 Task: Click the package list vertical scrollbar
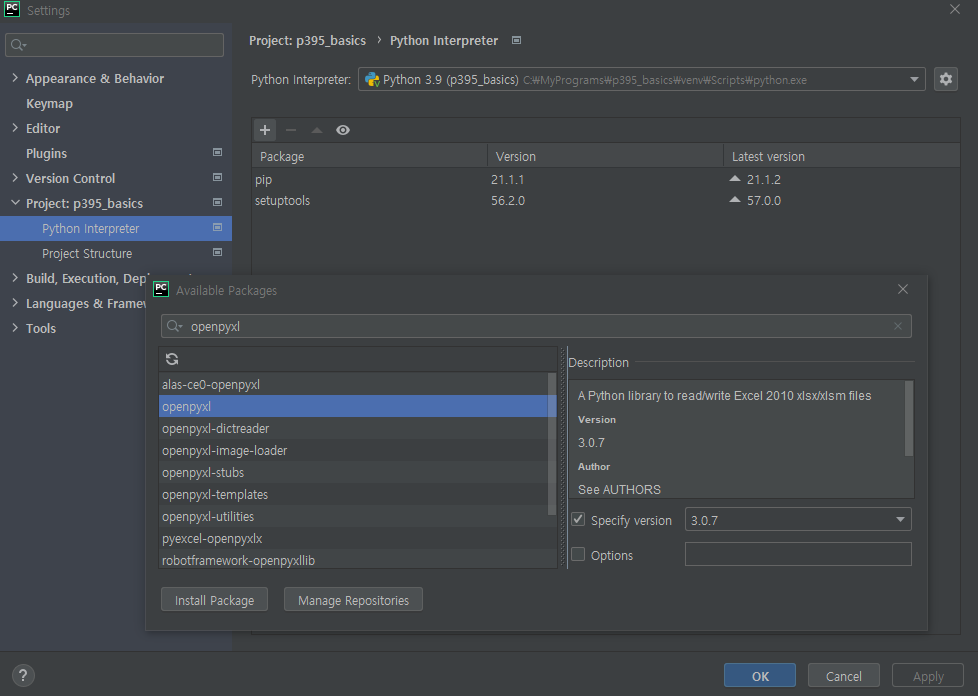tap(551, 443)
